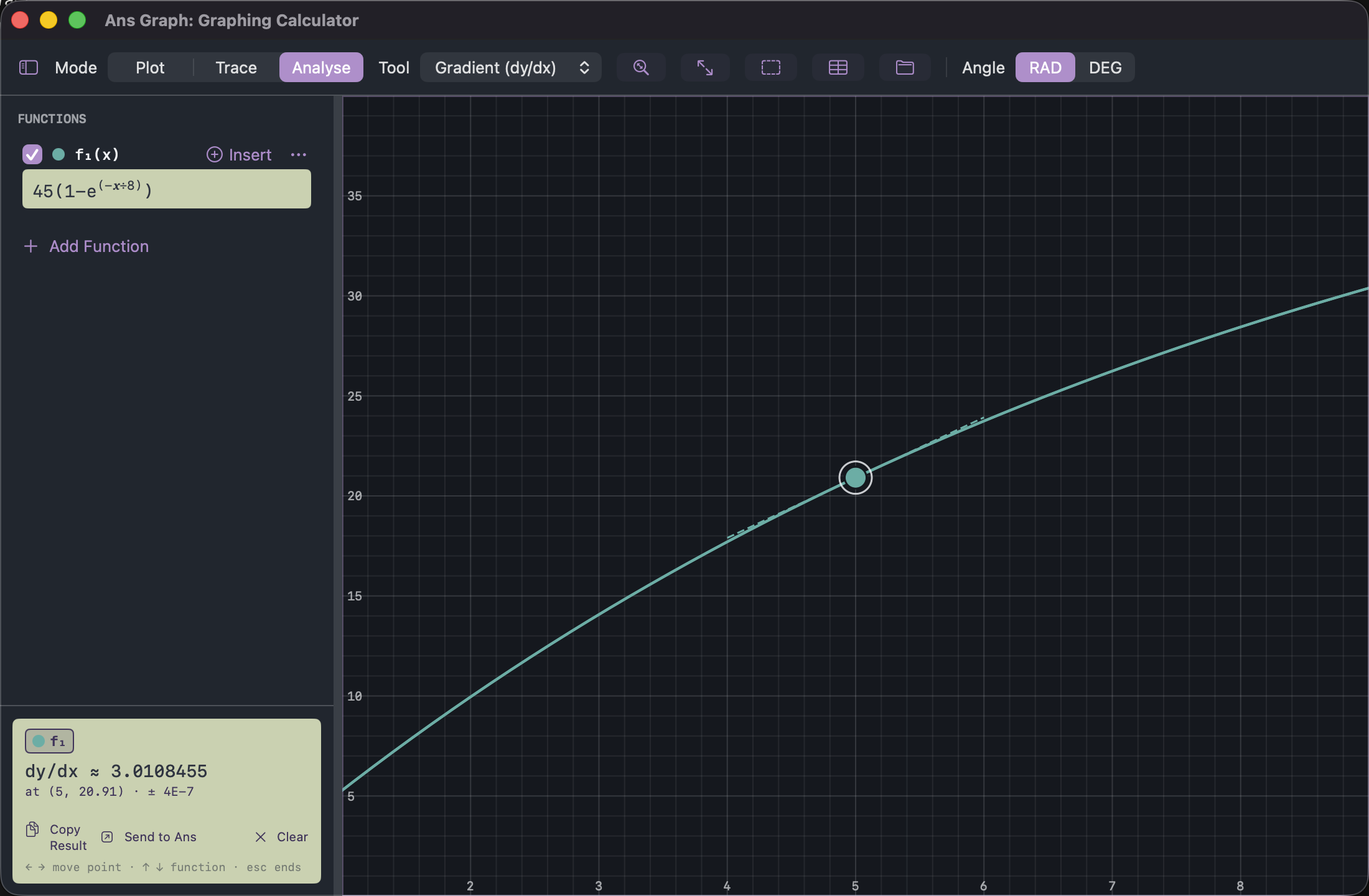Click the Send to Ans arrow icon
This screenshot has width=1369, height=896.
coord(107,837)
